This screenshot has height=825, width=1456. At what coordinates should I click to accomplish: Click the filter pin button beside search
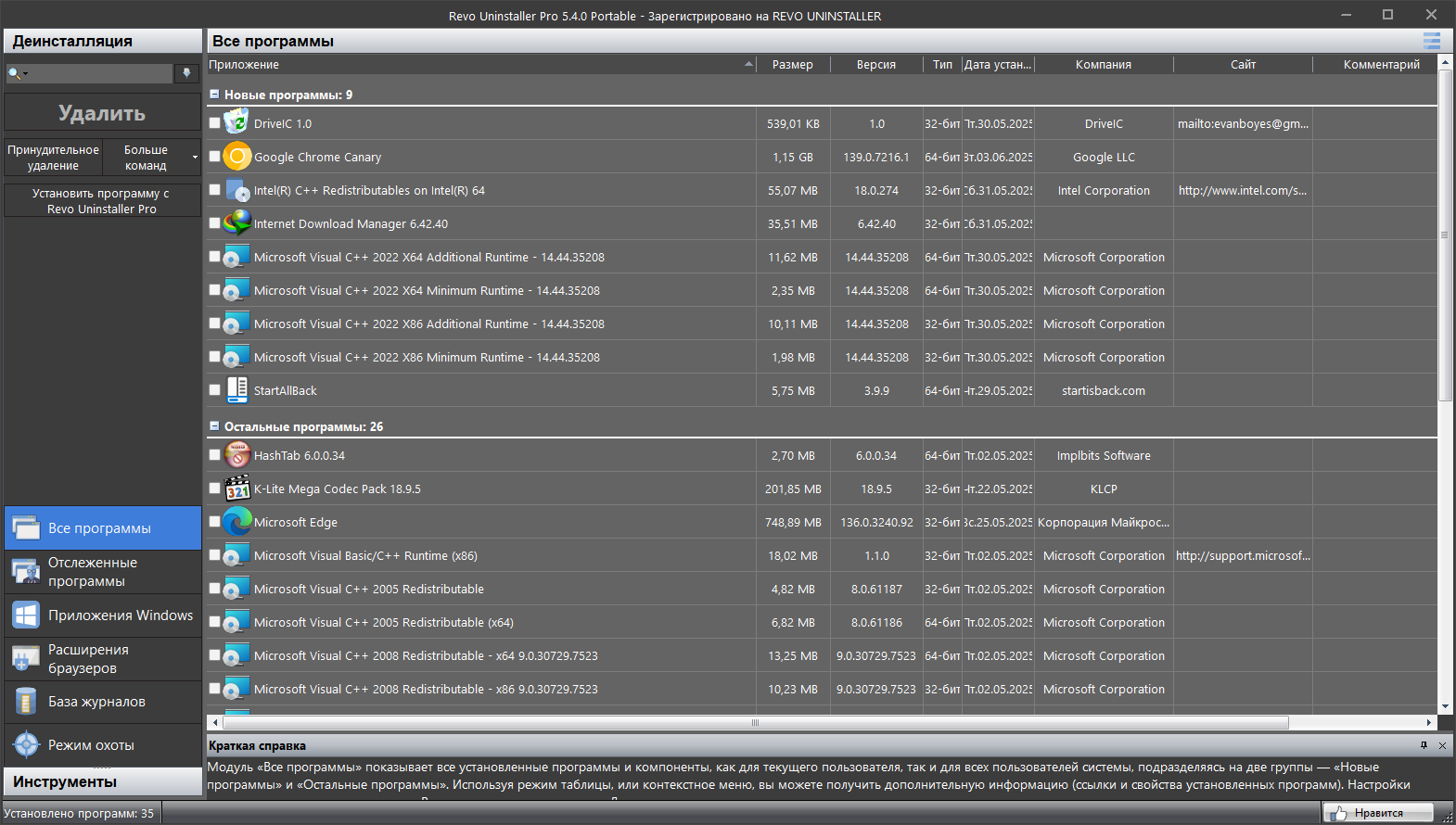tap(186, 73)
